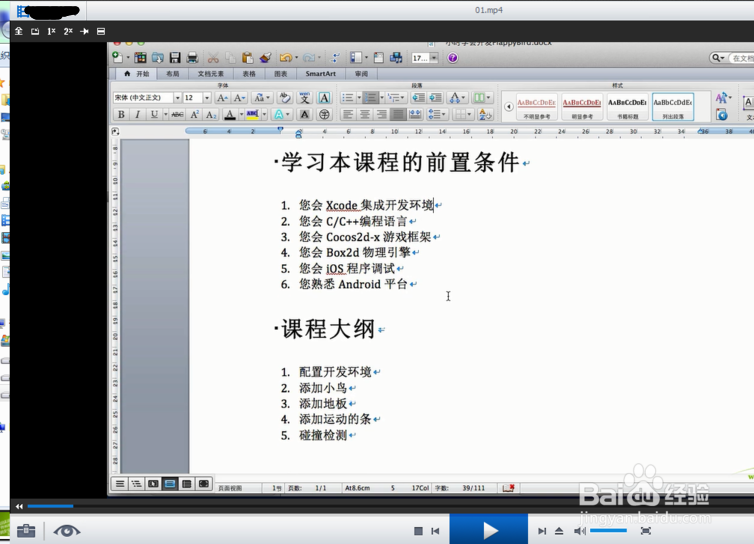Switch to the 表格 ribbon tab

pyautogui.click(x=249, y=74)
